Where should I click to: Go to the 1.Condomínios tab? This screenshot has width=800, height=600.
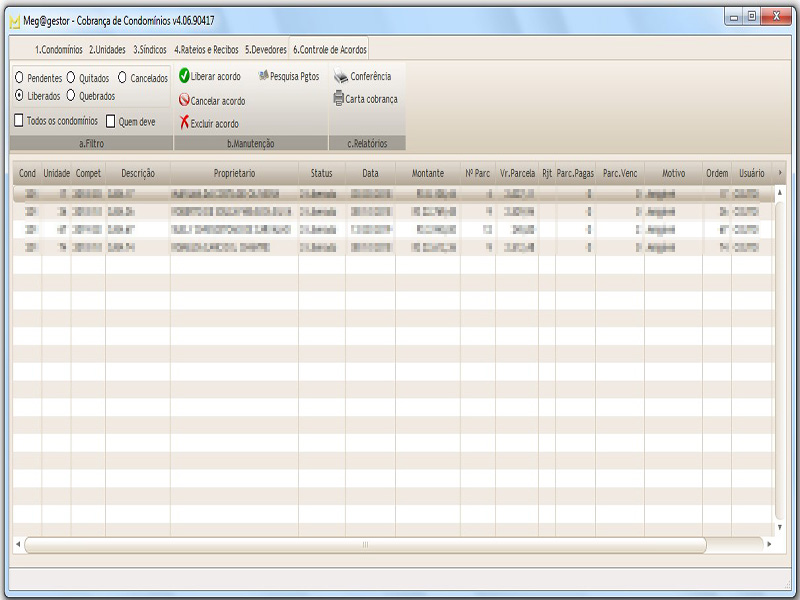point(59,49)
